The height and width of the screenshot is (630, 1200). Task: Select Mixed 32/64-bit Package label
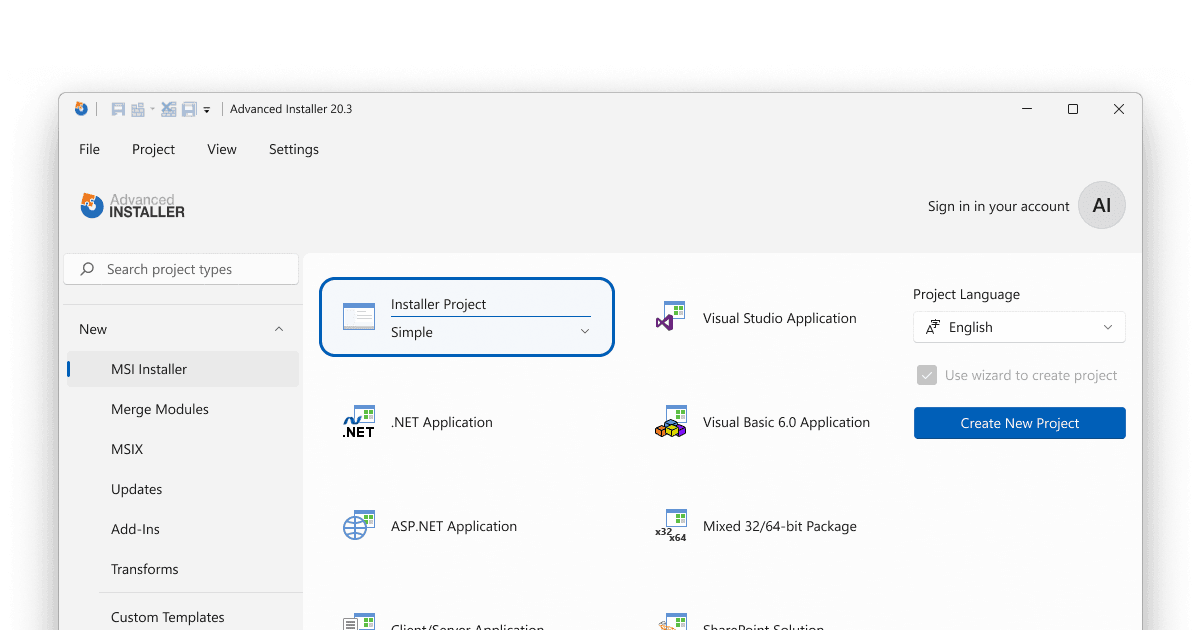pos(780,526)
